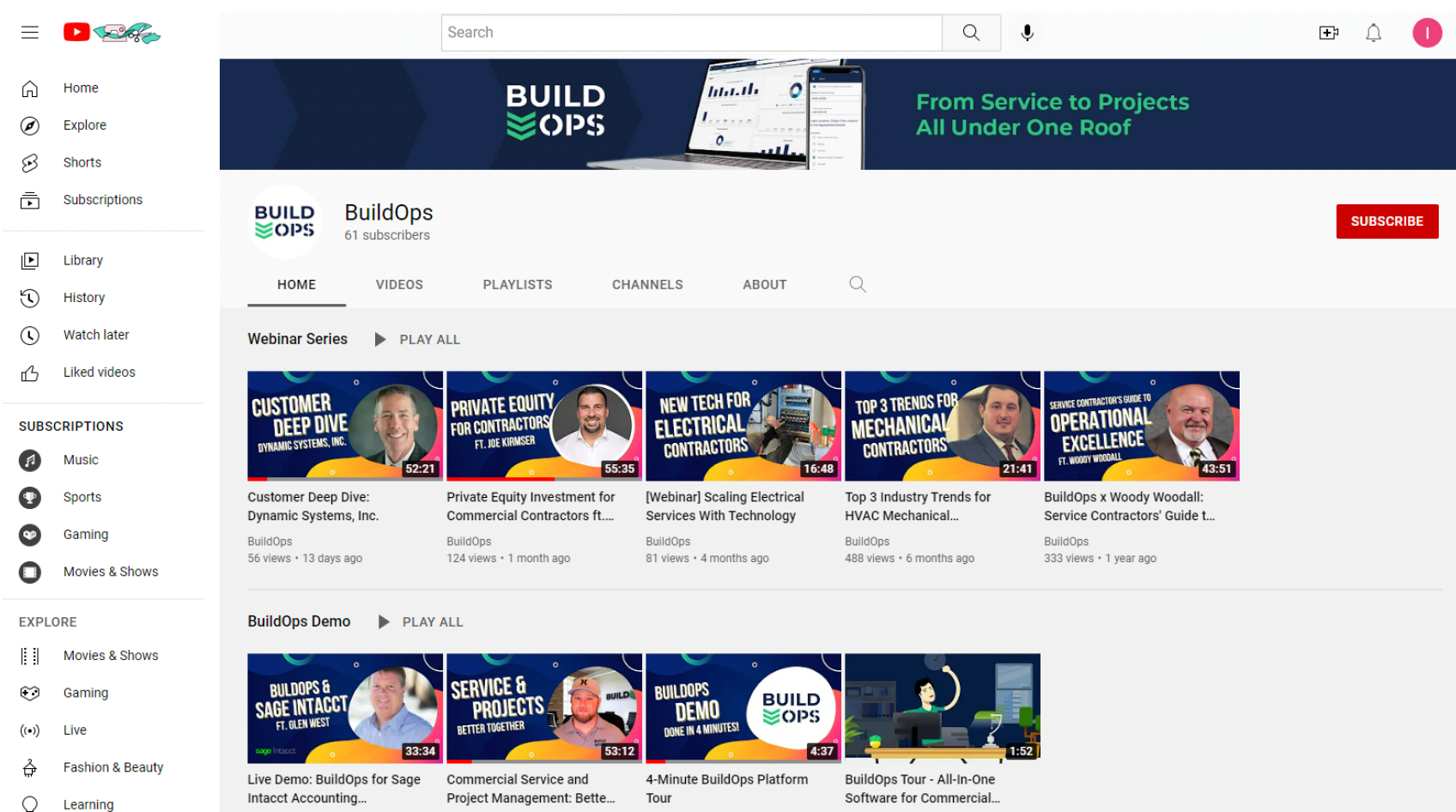
Task: Open the Webinar Series playlist title
Action: [x=298, y=339]
